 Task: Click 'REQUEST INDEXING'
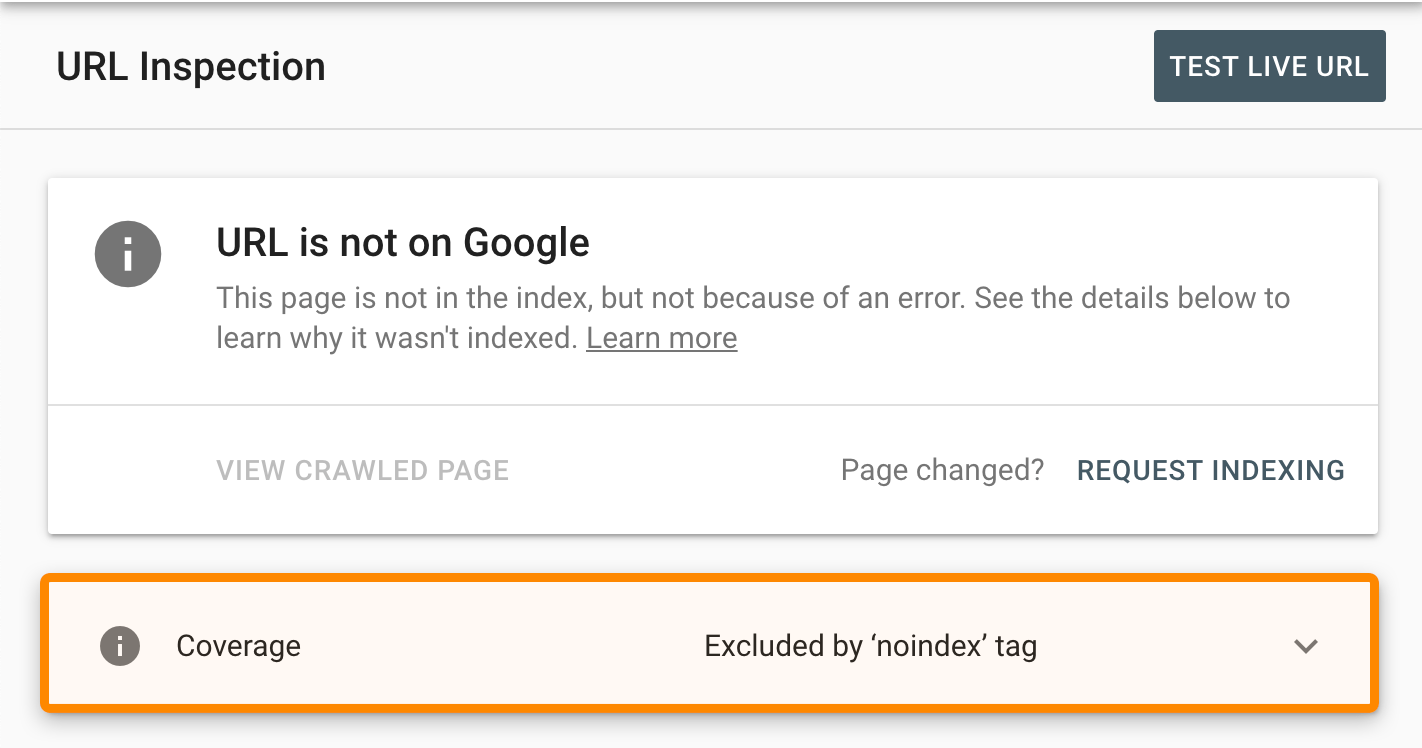coord(1210,470)
